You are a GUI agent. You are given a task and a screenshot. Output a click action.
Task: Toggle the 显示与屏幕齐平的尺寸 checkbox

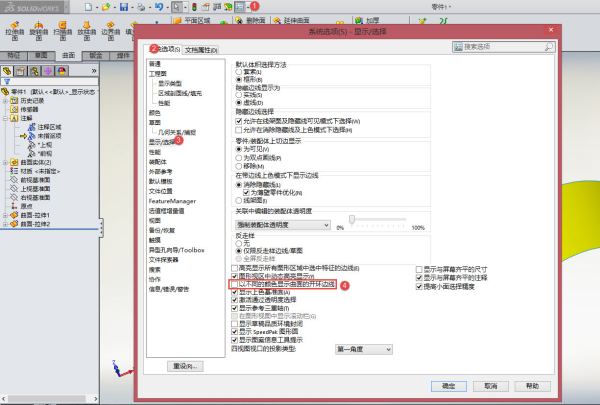[419, 269]
